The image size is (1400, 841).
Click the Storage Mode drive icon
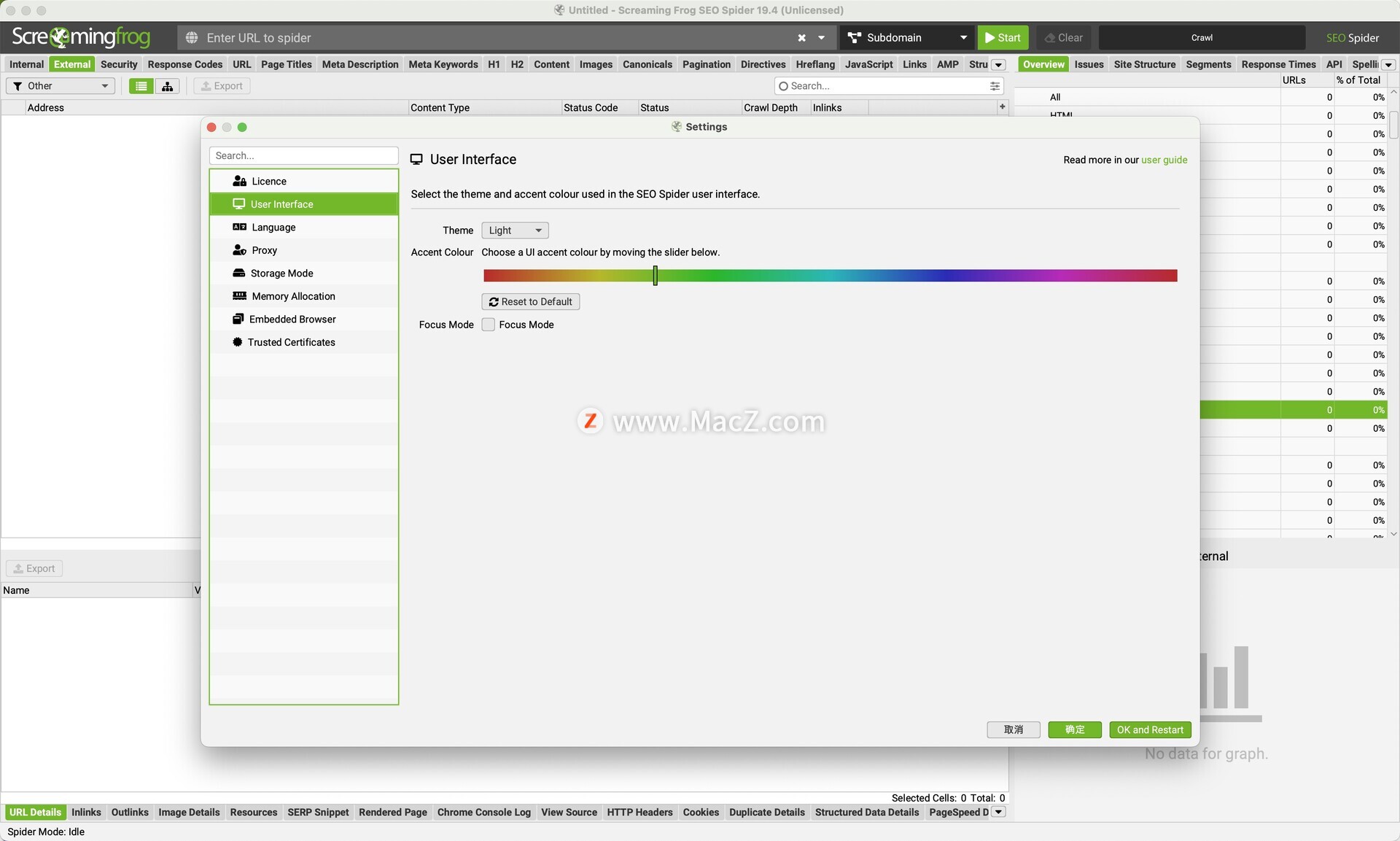coord(238,273)
